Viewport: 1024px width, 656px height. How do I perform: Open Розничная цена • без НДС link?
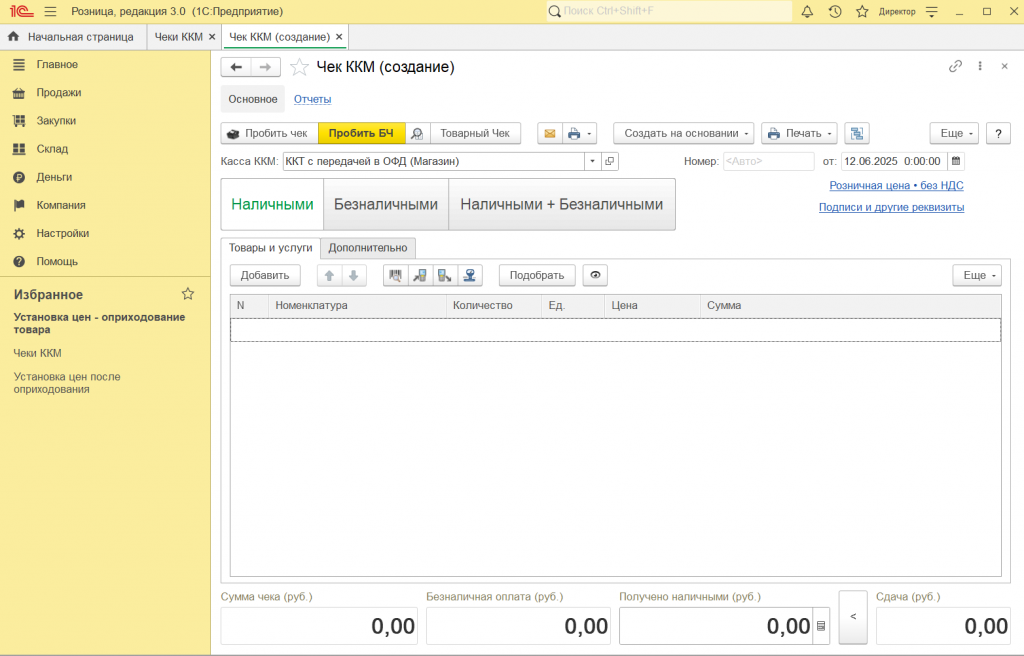pos(896,186)
